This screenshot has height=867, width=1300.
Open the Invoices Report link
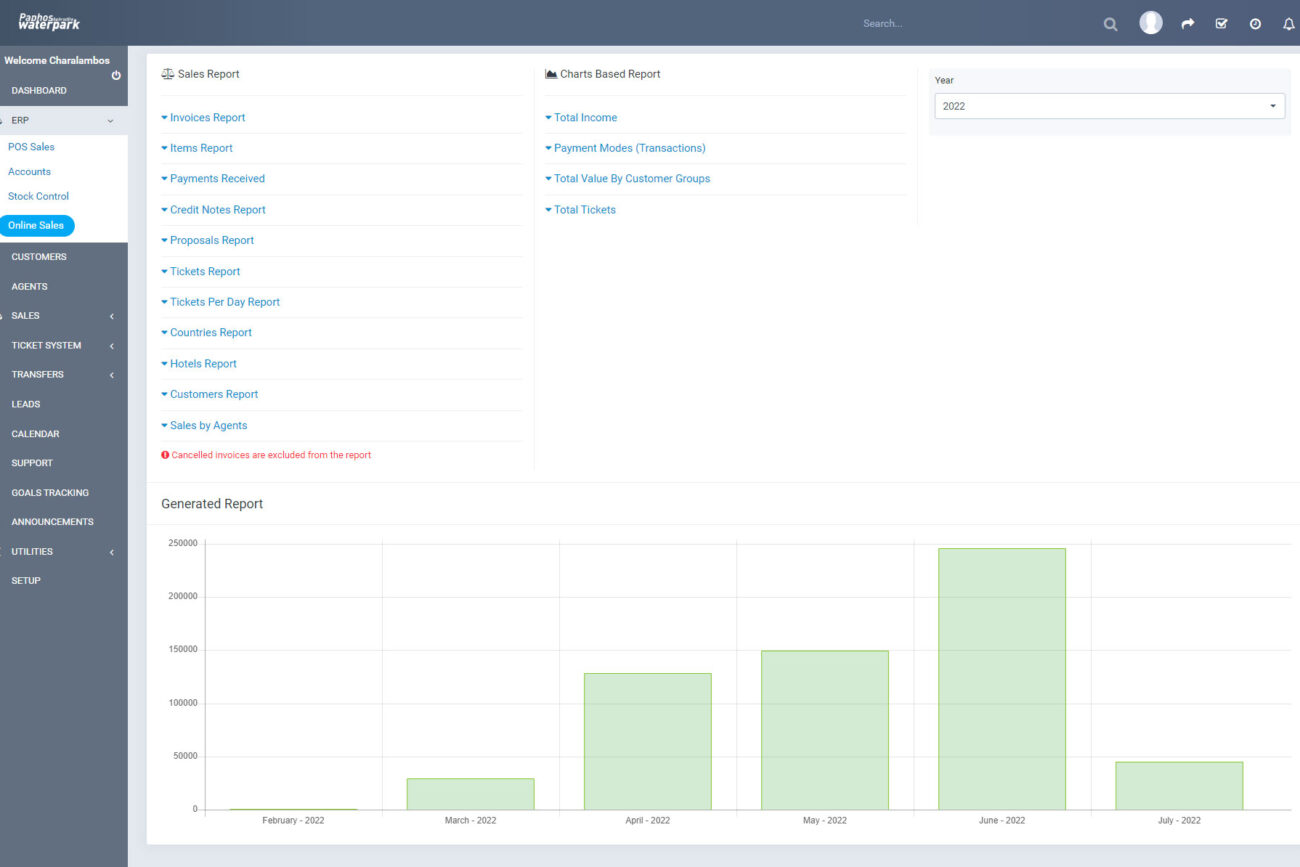[x=207, y=118]
